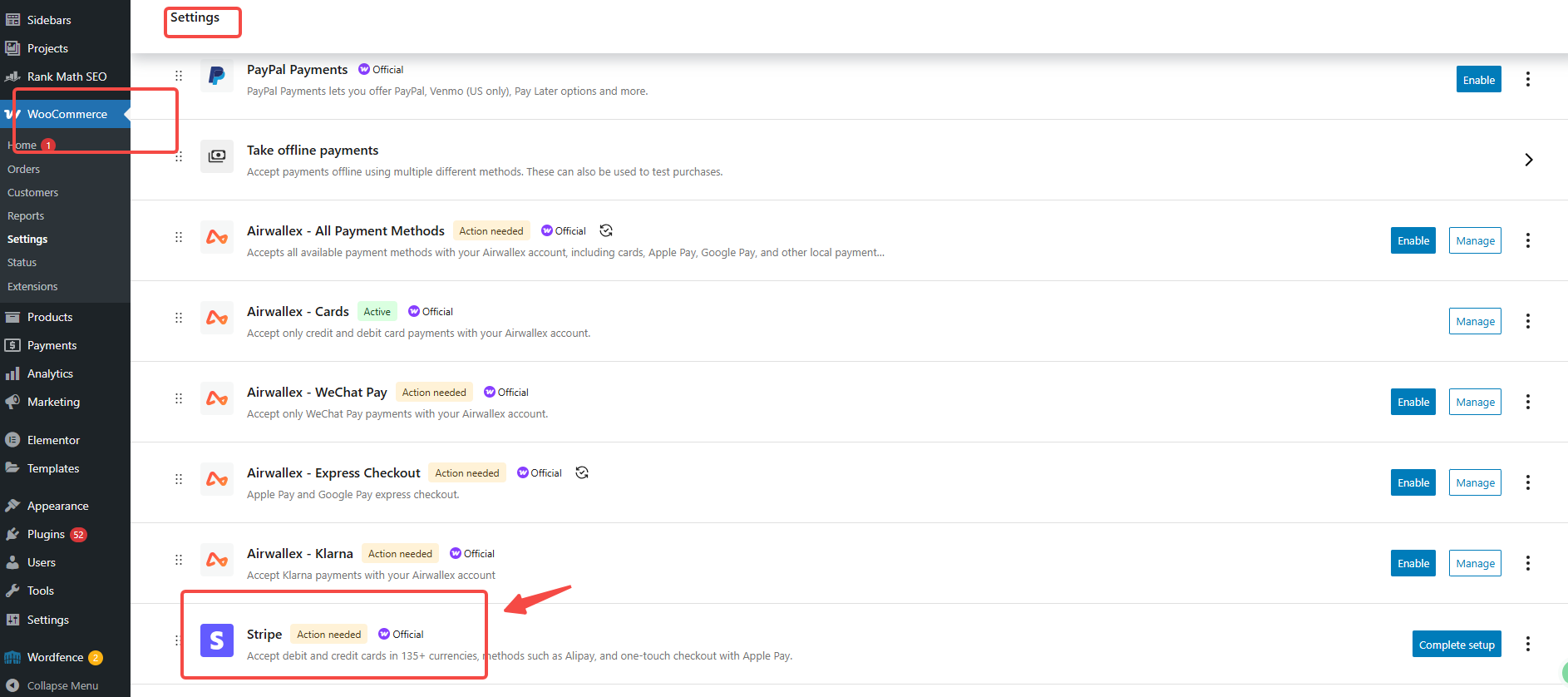
Task: Go to Plugins in the sidebar
Action: coord(46,534)
